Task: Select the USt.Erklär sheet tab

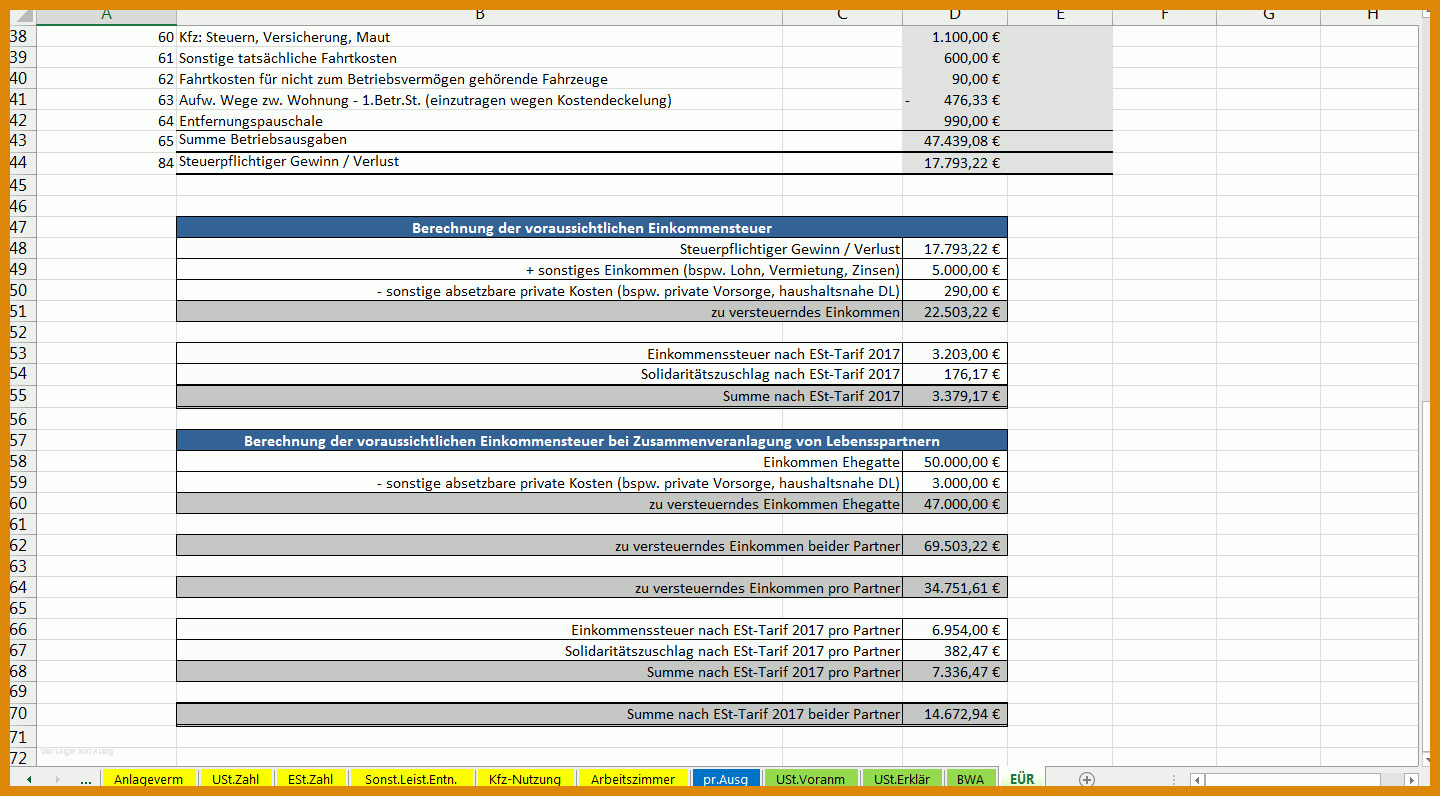Action: (x=902, y=779)
